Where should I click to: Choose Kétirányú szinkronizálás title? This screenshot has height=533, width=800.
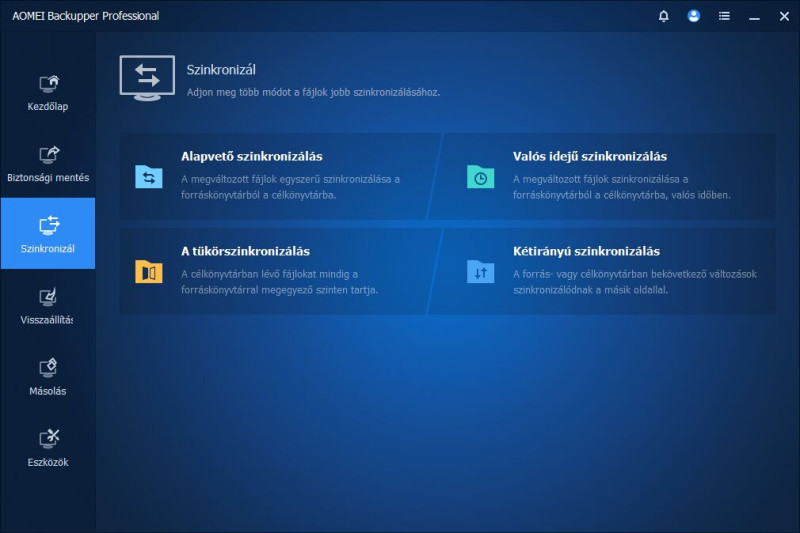[586, 251]
